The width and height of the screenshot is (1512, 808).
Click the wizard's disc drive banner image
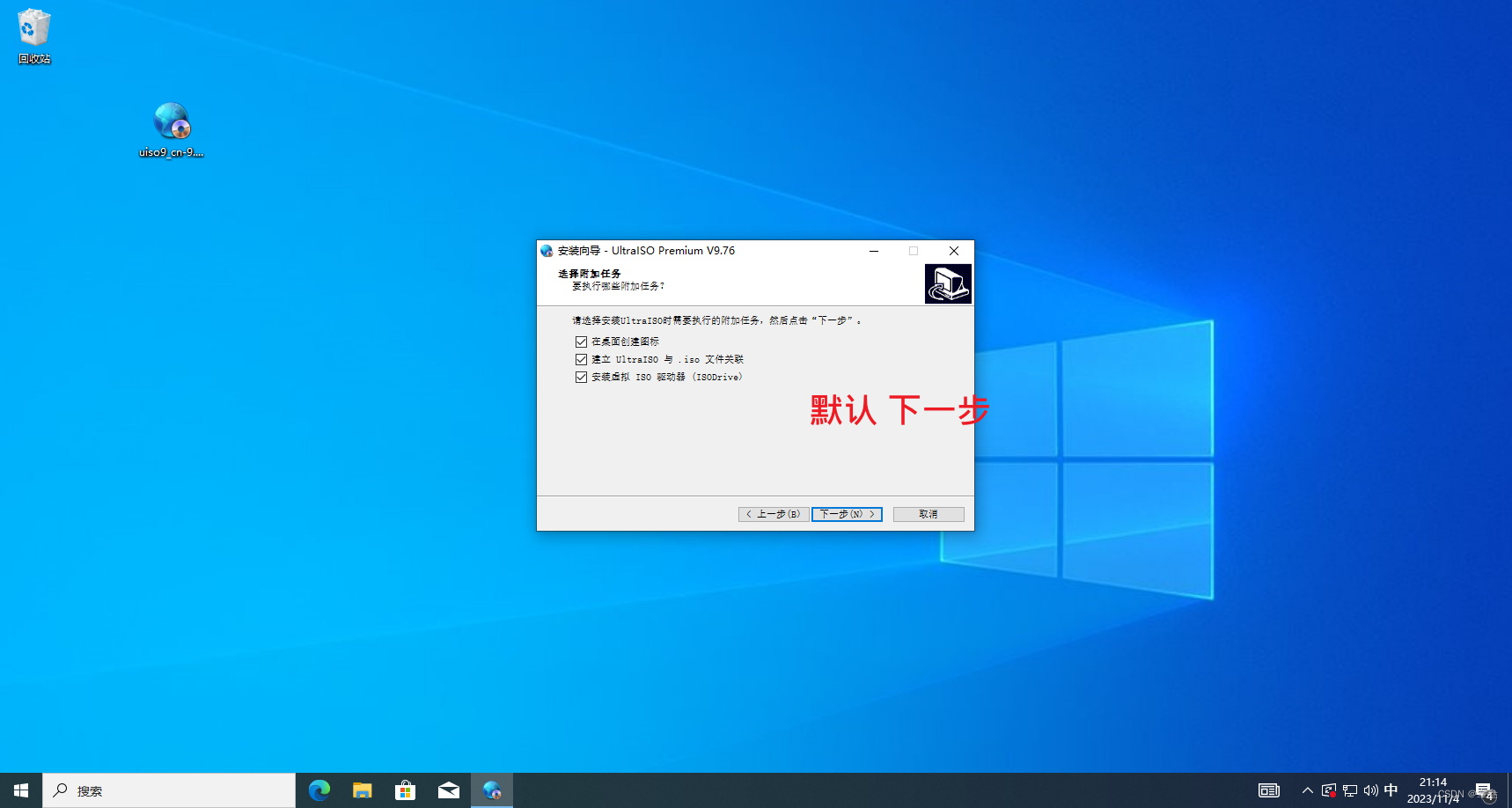pos(948,283)
